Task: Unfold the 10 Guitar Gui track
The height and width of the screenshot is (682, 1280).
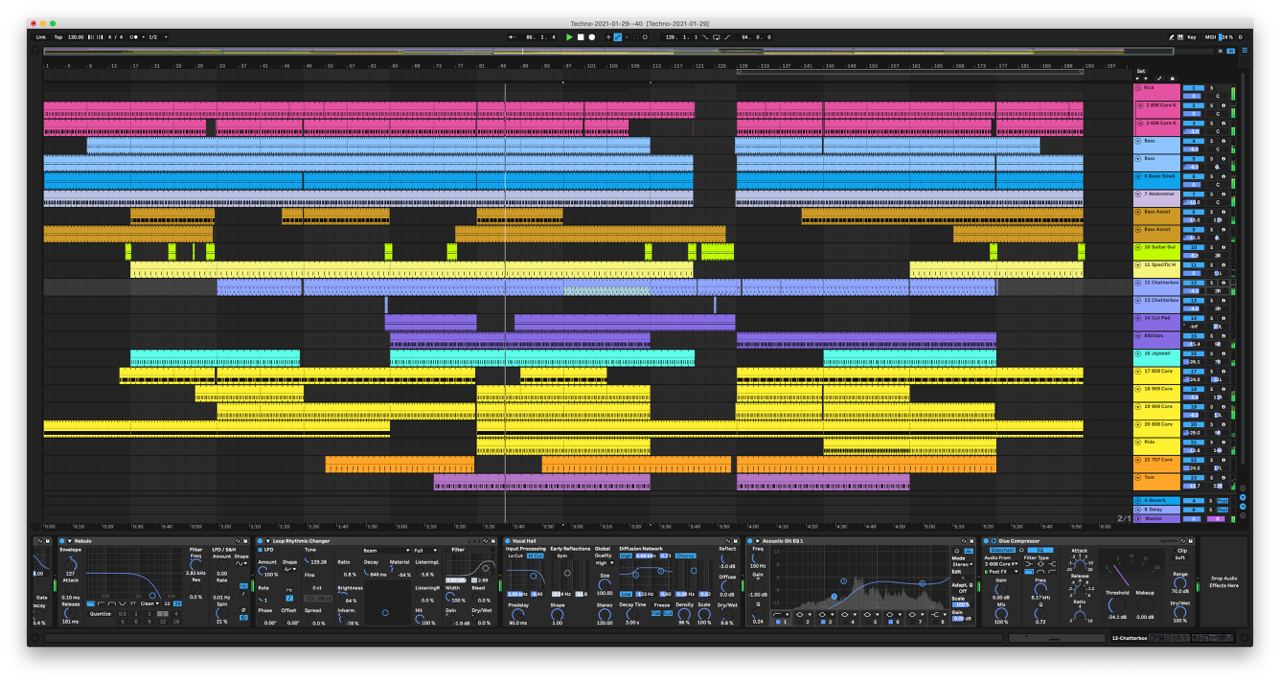Action: tap(1138, 246)
